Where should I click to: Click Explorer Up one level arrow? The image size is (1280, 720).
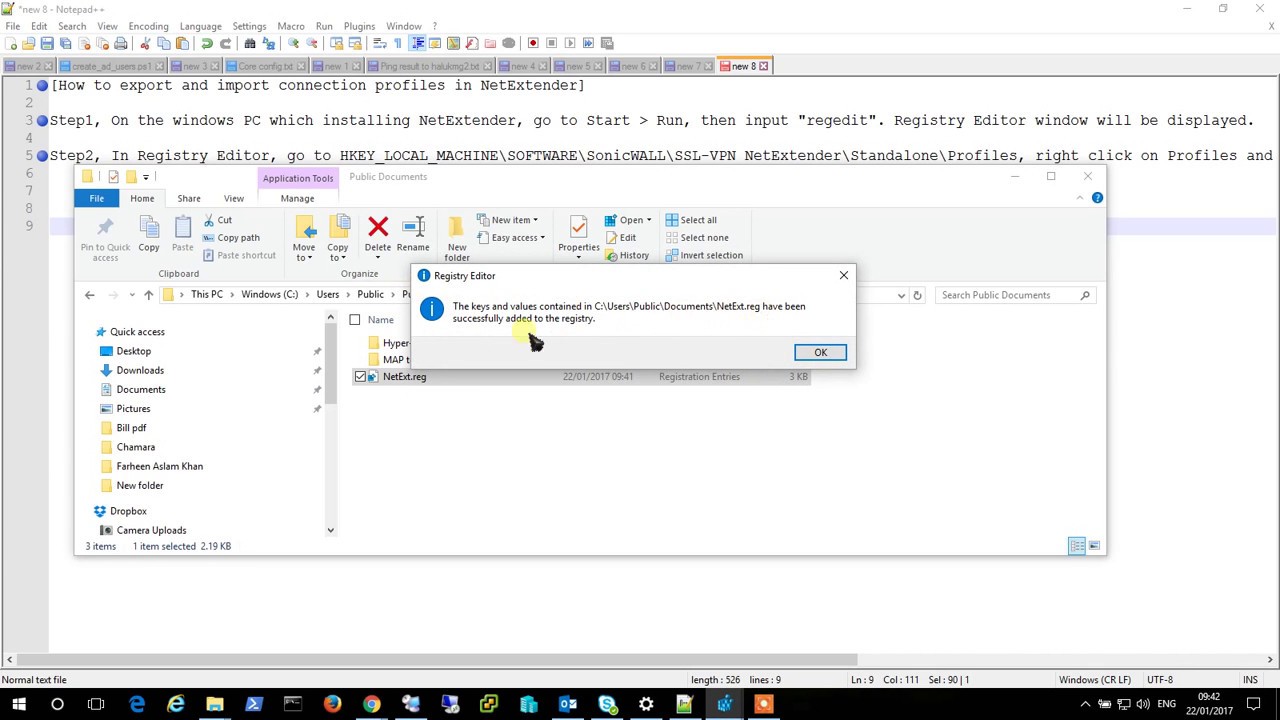[x=148, y=295]
